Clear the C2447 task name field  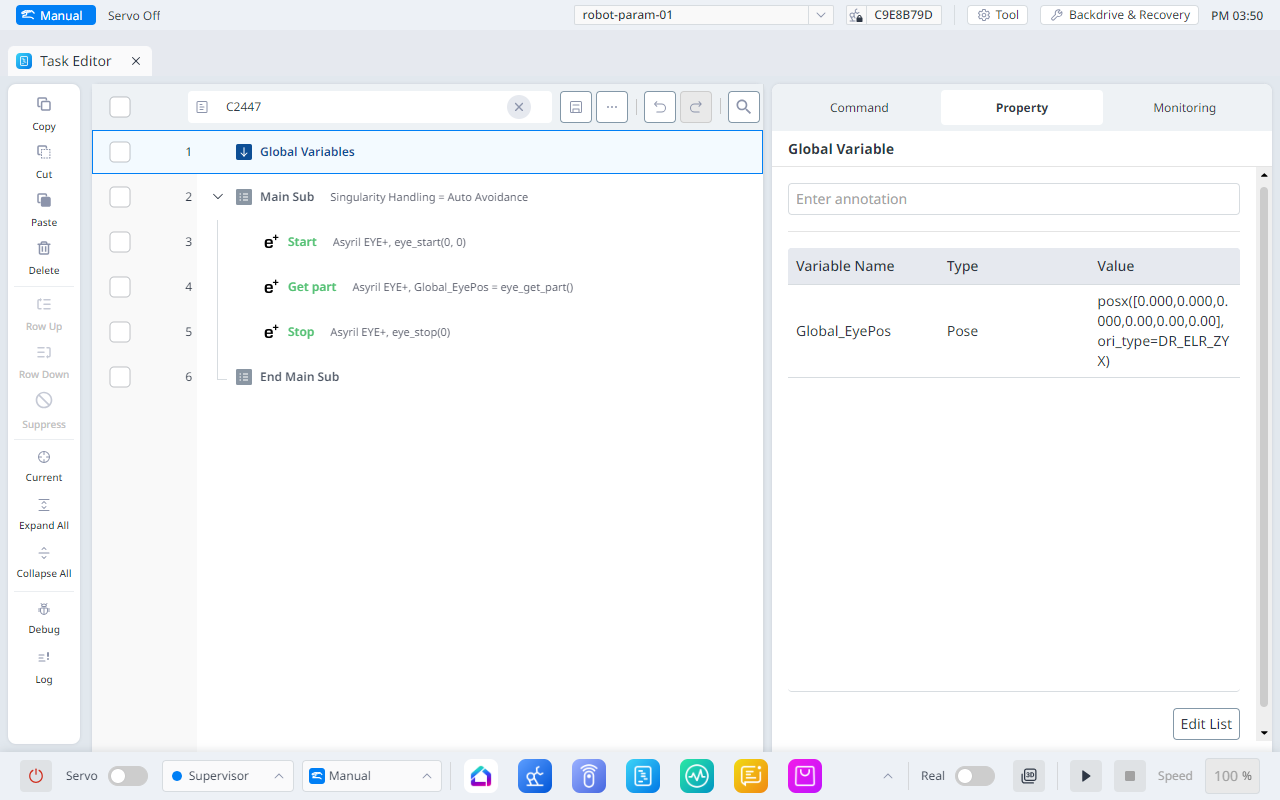point(518,107)
